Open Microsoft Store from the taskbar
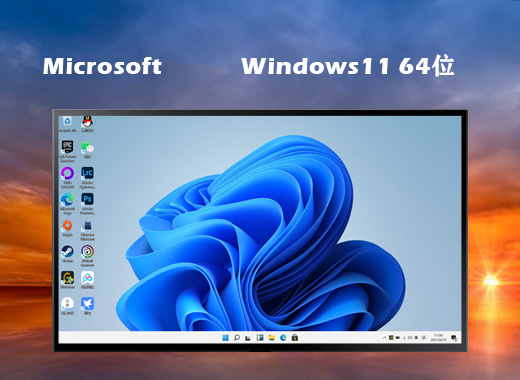Image resolution: width=520 pixels, height=380 pixels. [295, 338]
